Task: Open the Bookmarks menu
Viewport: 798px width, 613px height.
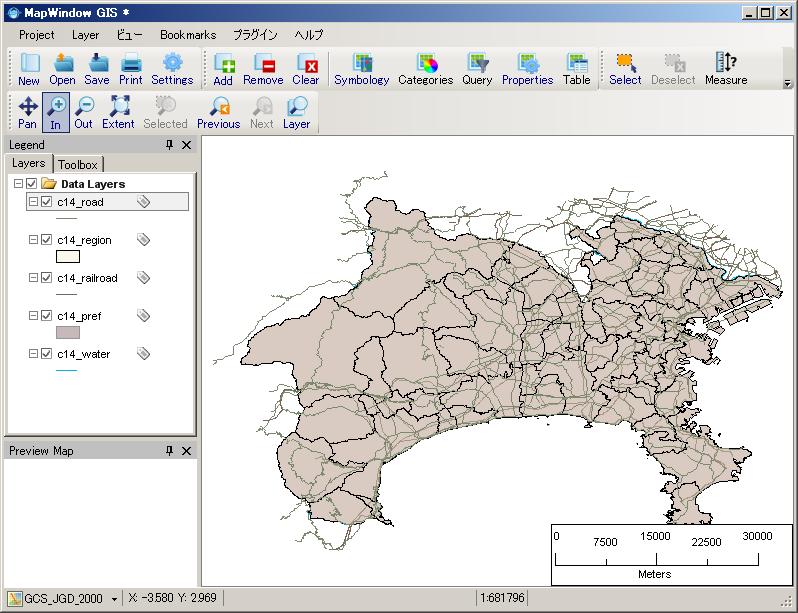Action: tap(188, 35)
